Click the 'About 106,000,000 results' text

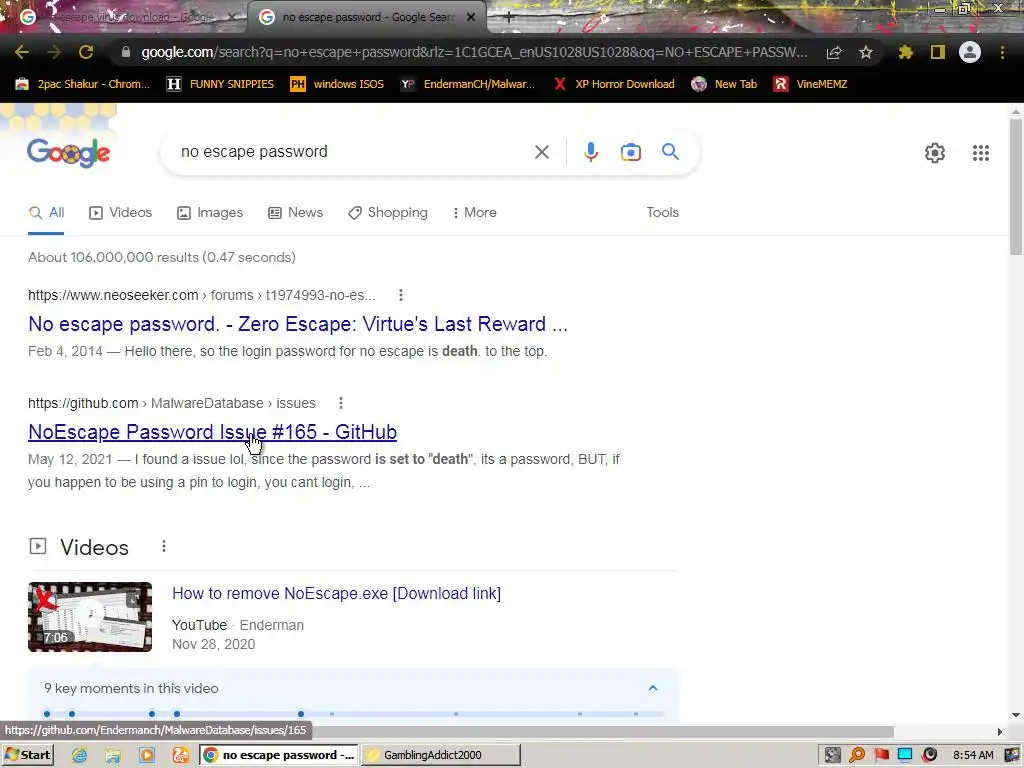pos(162,257)
